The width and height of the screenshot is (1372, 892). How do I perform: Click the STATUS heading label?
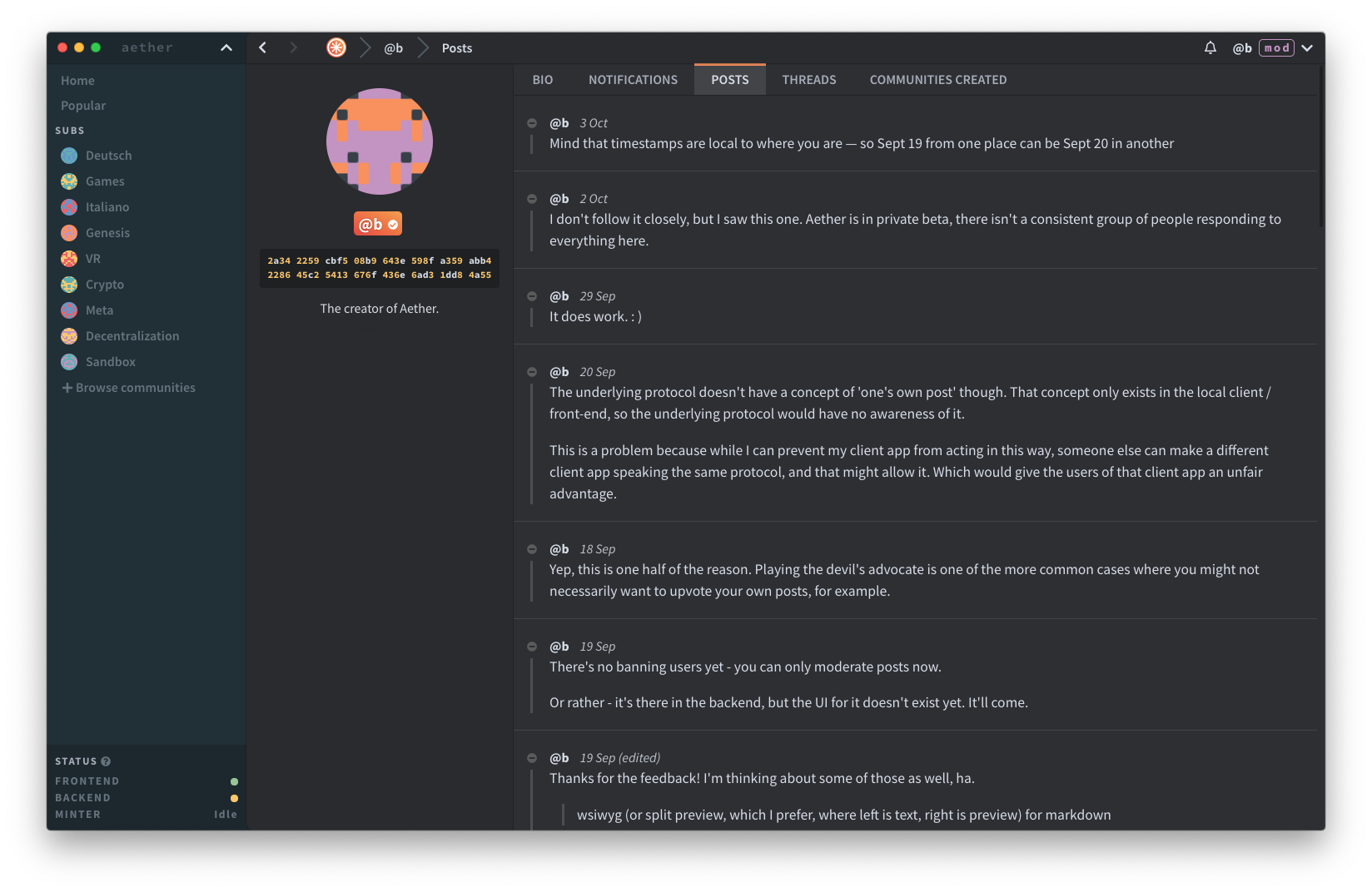pyautogui.click(x=76, y=761)
